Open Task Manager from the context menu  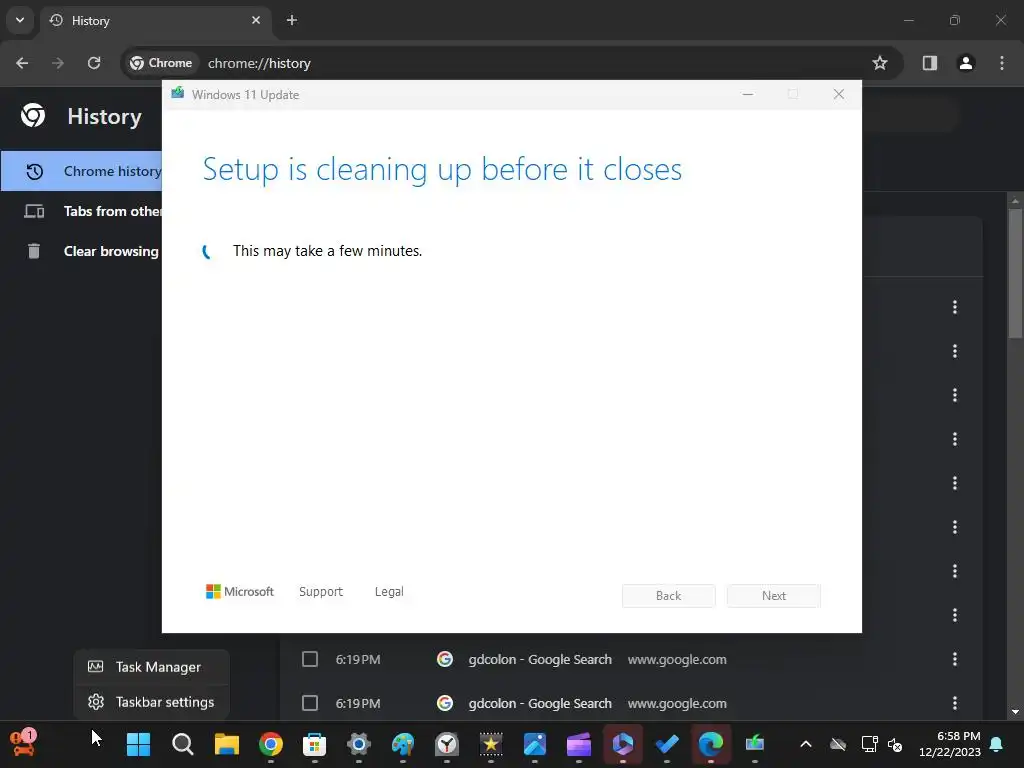click(x=152, y=667)
